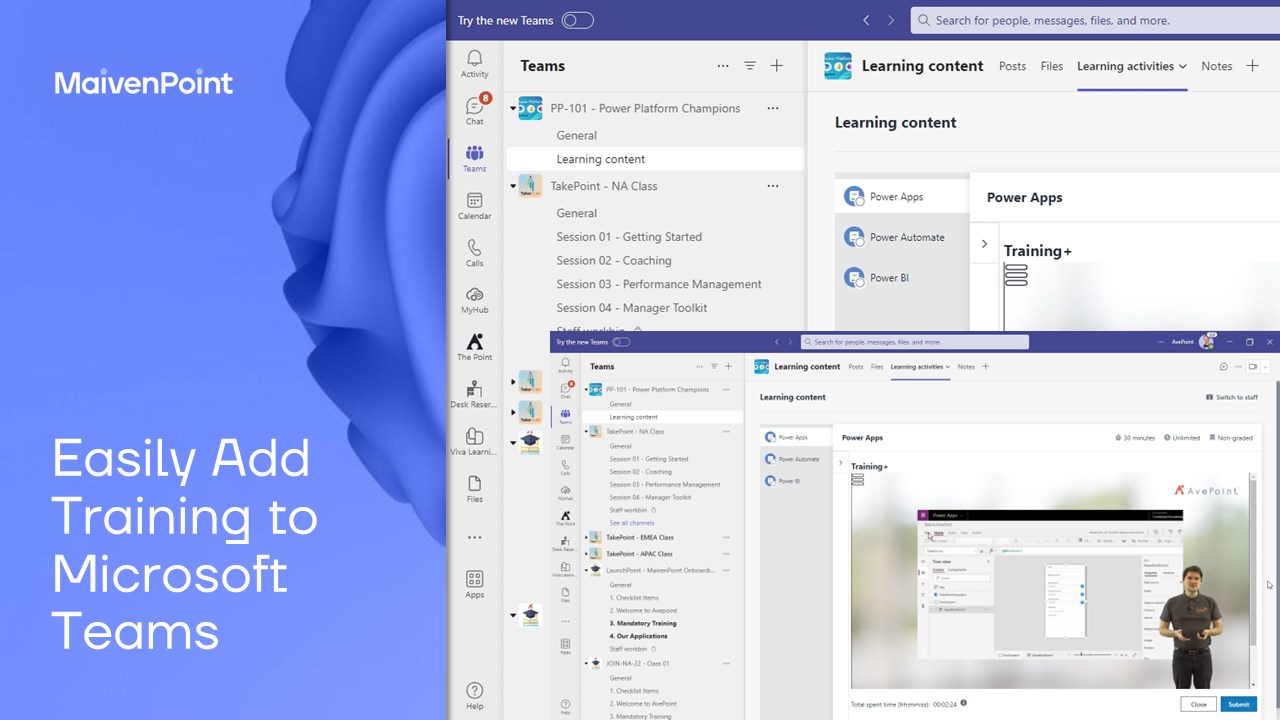Viewport: 1280px width, 720px height.
Task: Click info icon beside total spent time
Action: pos(964,703)
